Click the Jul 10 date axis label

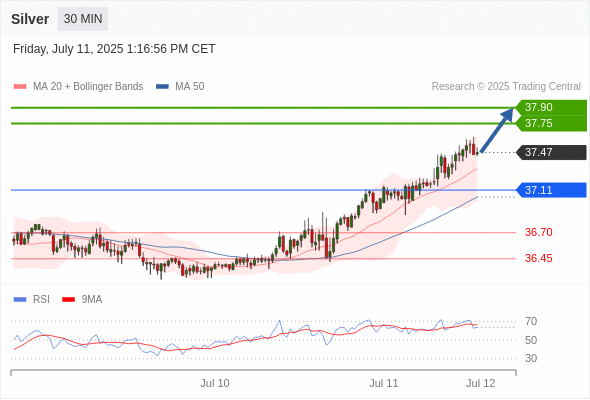(215, 383)
